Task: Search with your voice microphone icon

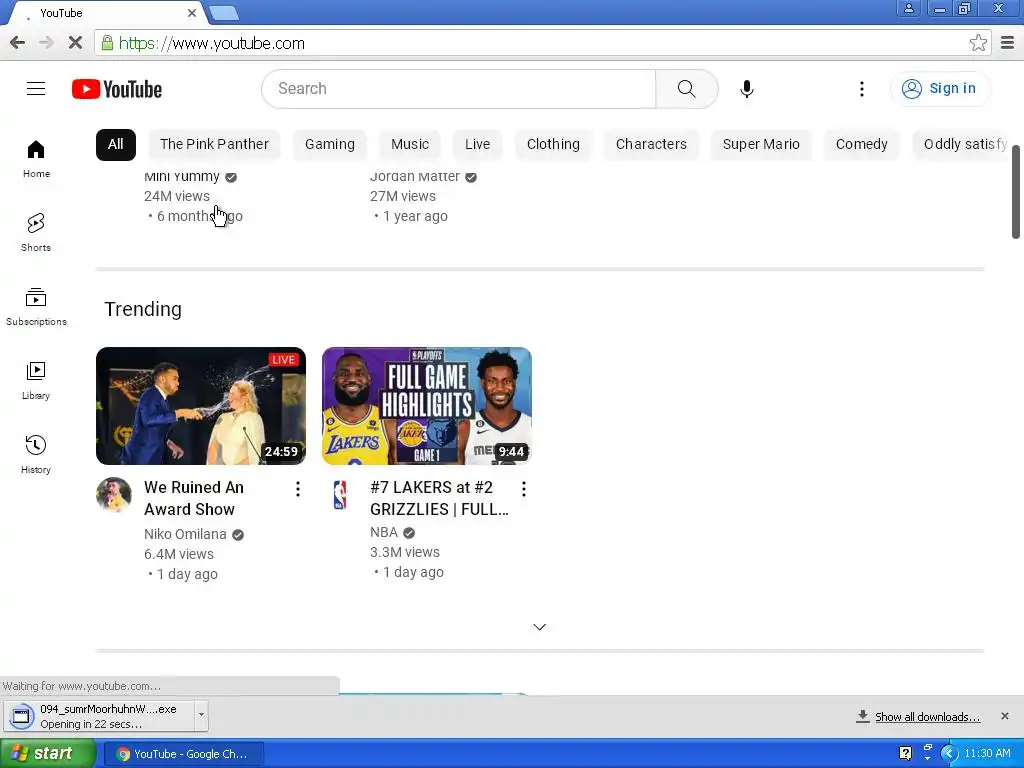Action: [746, 89]
